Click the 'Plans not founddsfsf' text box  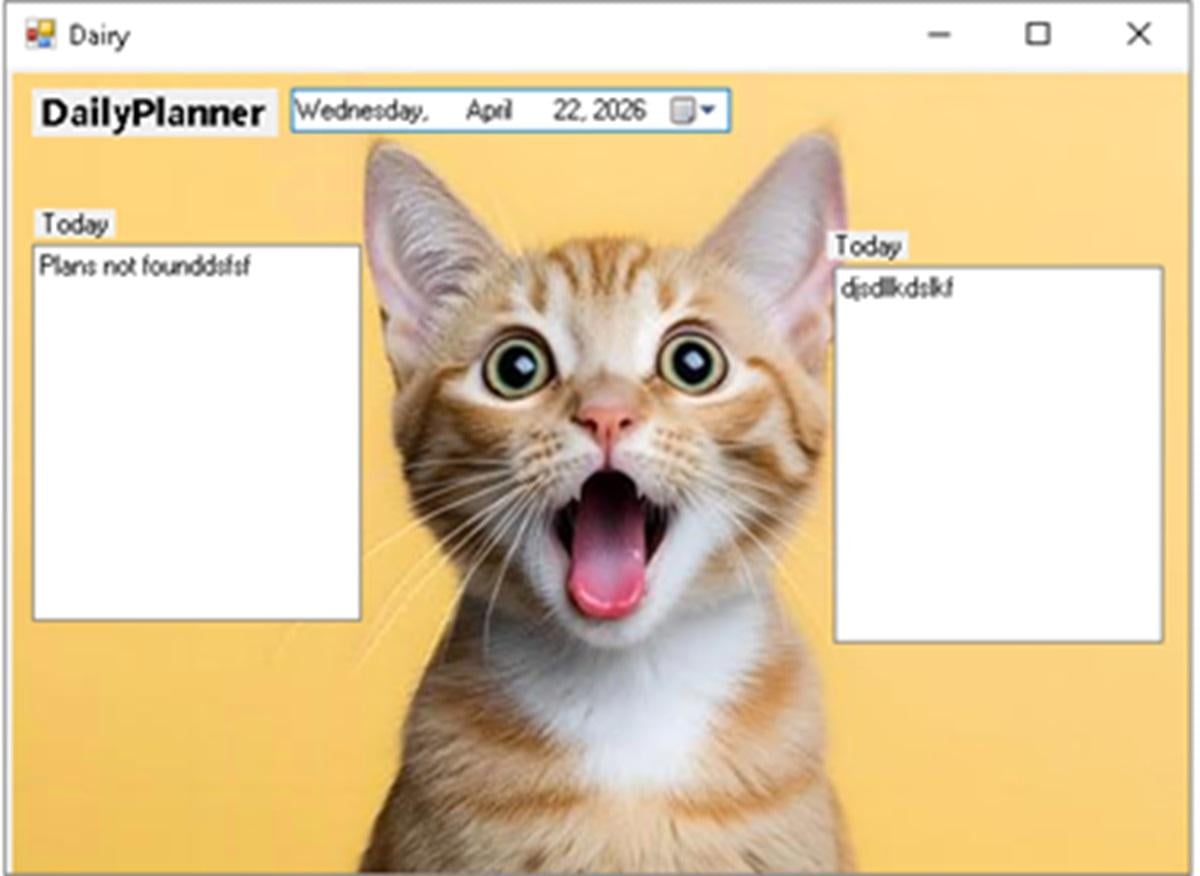(x=197, y=433)
